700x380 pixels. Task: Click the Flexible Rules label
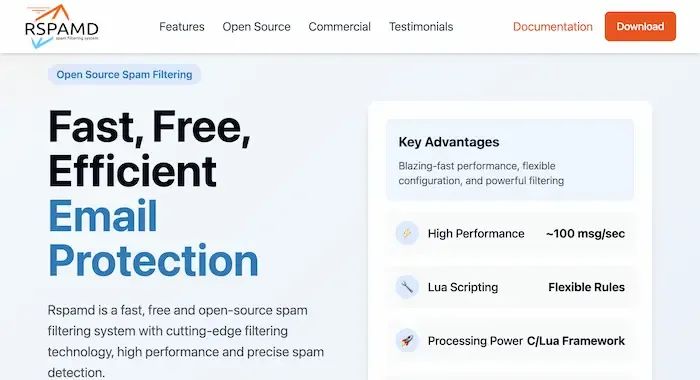point(587,287)
